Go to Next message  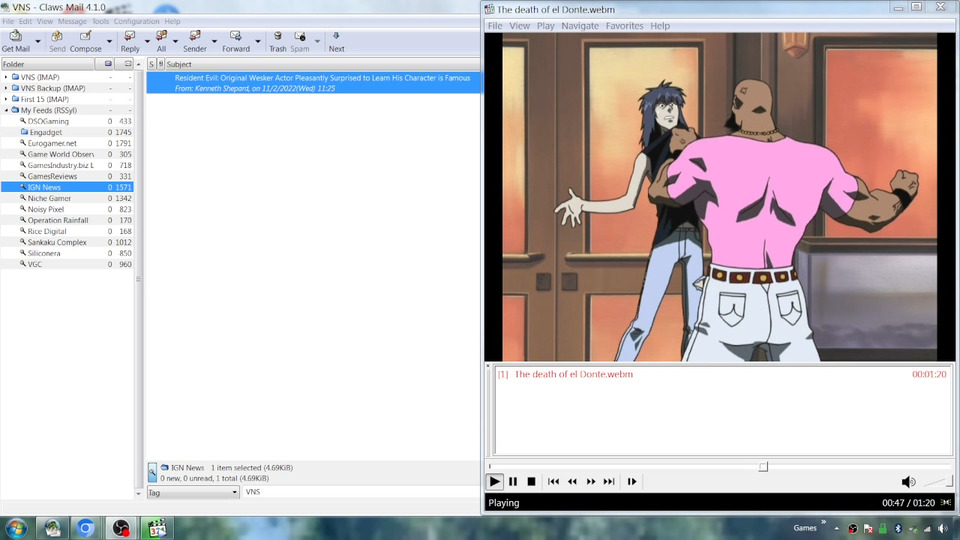click(336, 41)
